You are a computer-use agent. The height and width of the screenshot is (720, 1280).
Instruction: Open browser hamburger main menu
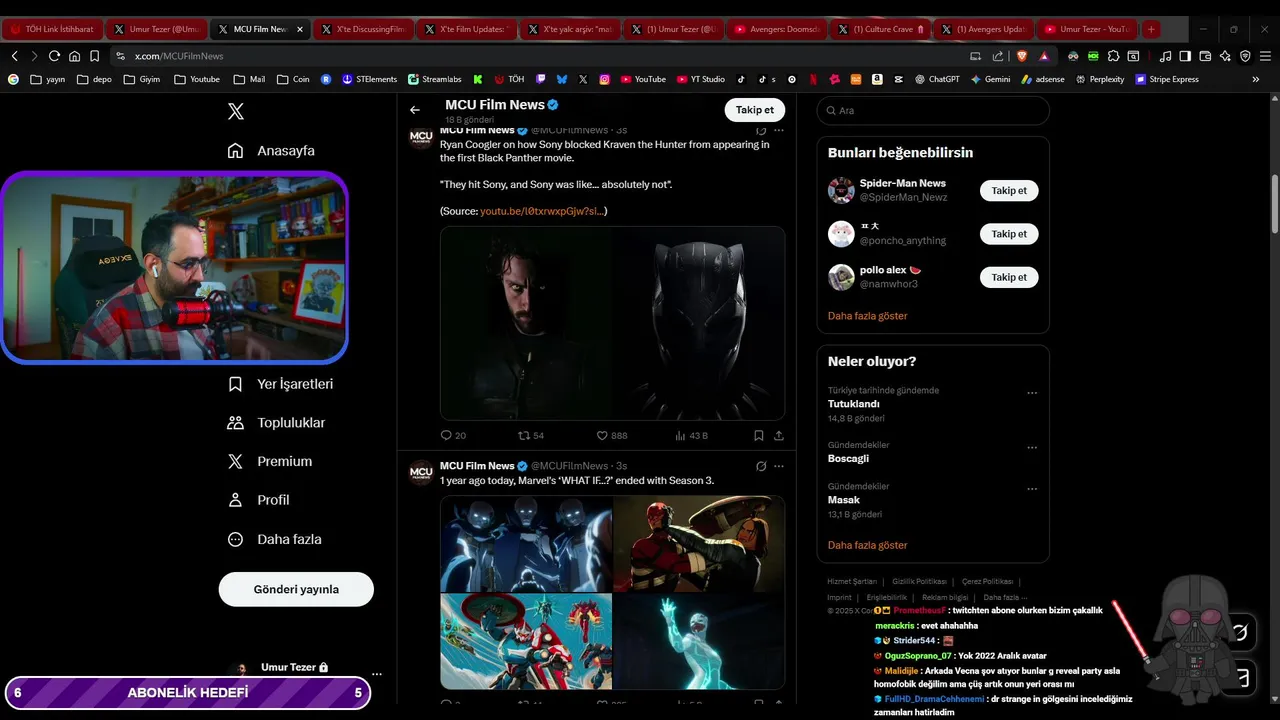click(x=1265, y=56)
